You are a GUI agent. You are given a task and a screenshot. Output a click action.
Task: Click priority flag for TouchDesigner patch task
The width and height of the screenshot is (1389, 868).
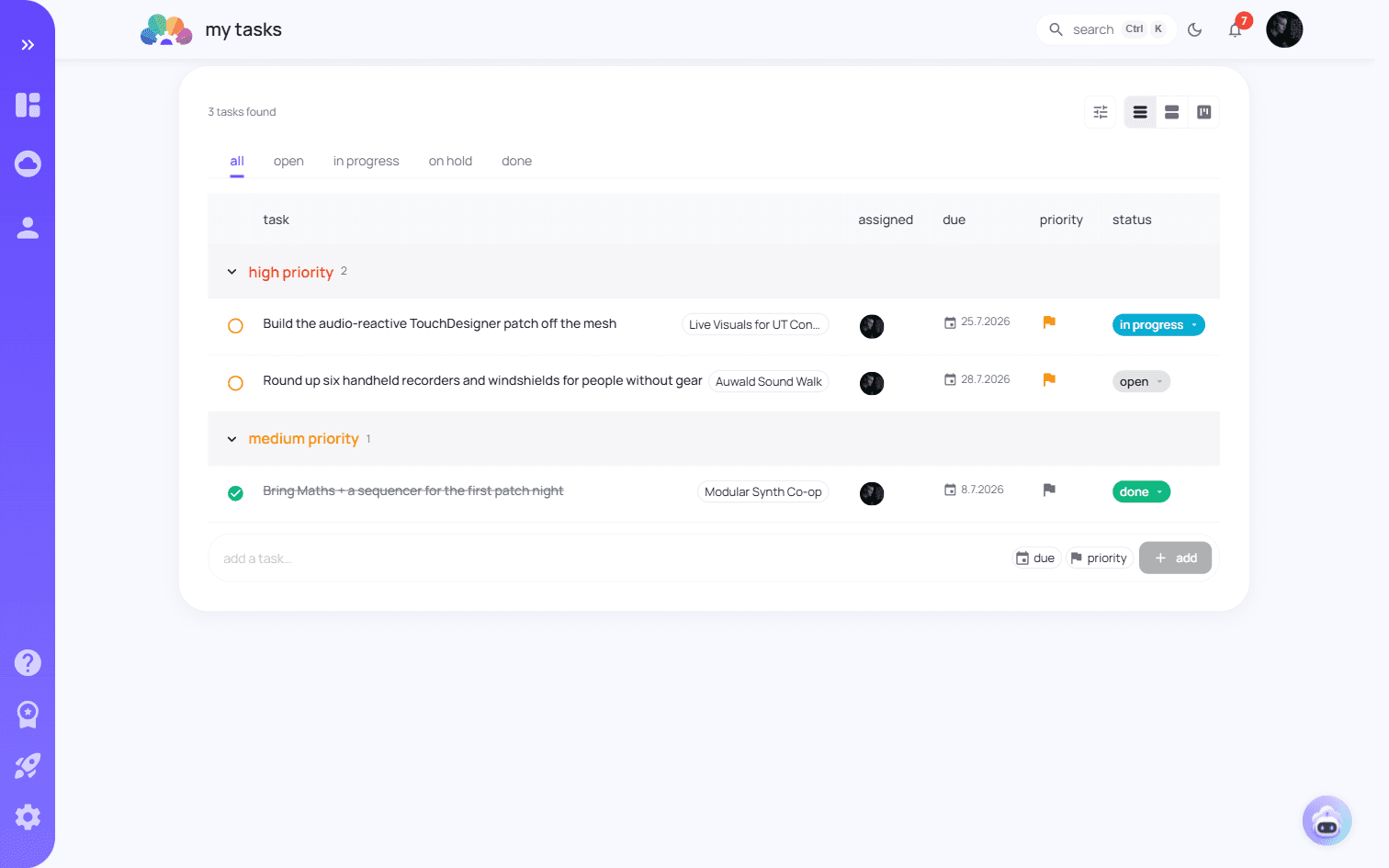pos(1049,321)
